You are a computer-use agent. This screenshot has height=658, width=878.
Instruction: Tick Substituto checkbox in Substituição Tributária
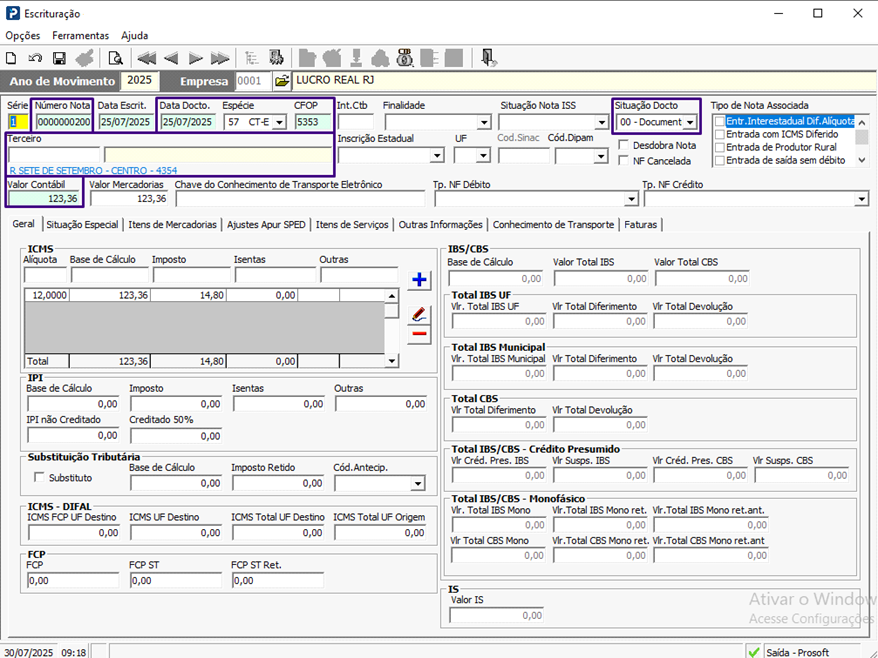[39, 478]
